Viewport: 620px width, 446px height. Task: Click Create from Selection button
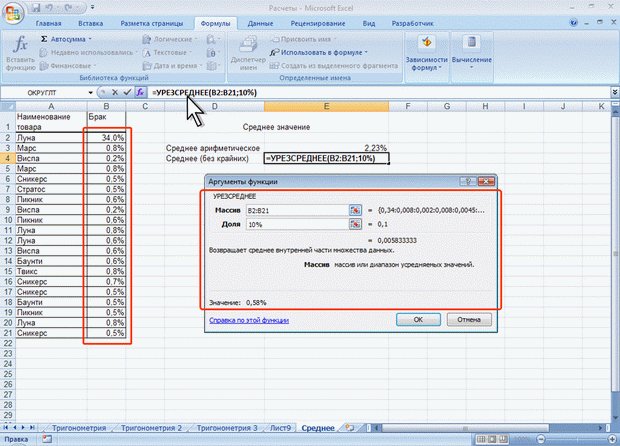[x=334, y=66]
